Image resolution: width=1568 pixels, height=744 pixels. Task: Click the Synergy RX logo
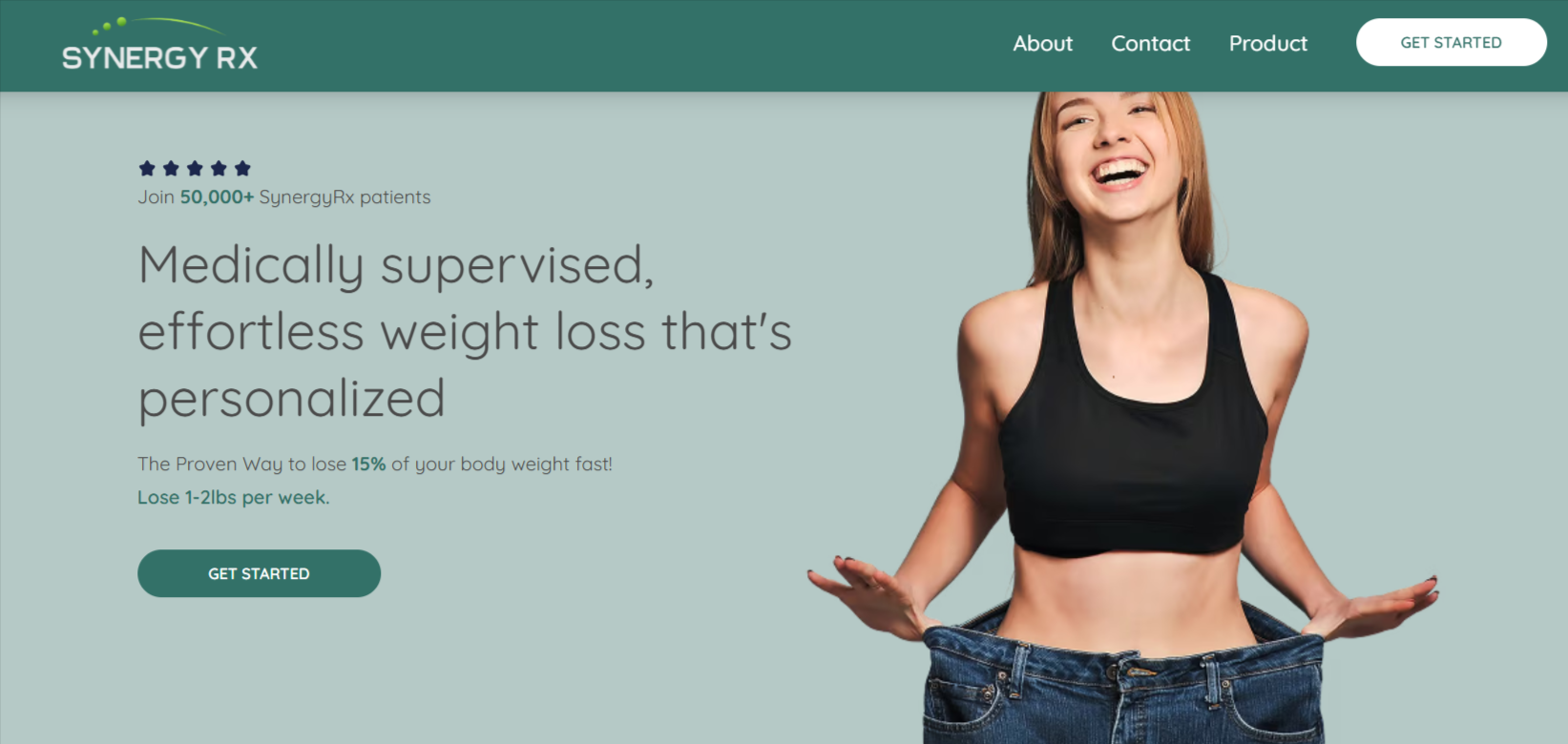pyautogui.click(x=159, y=46)
